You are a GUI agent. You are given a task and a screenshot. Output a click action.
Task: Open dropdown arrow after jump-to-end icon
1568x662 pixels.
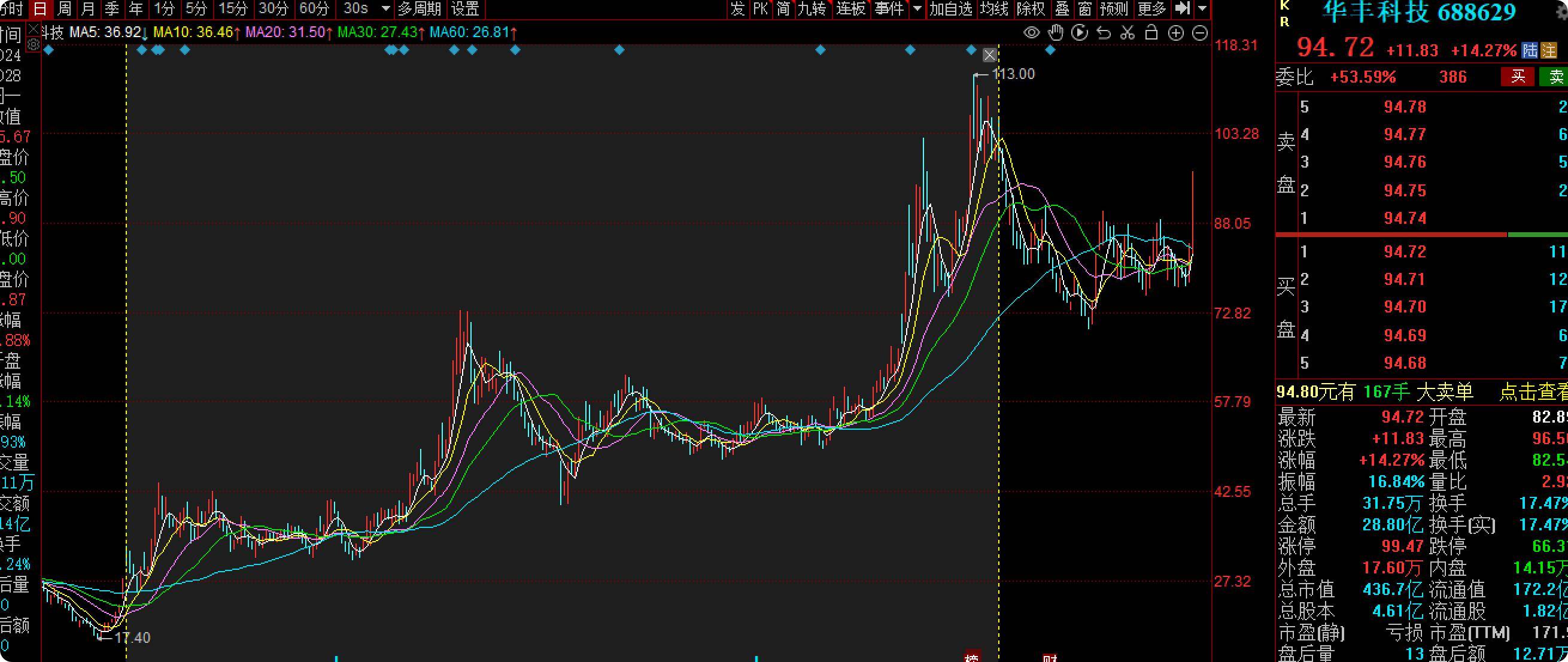(x=1202, y=8)
